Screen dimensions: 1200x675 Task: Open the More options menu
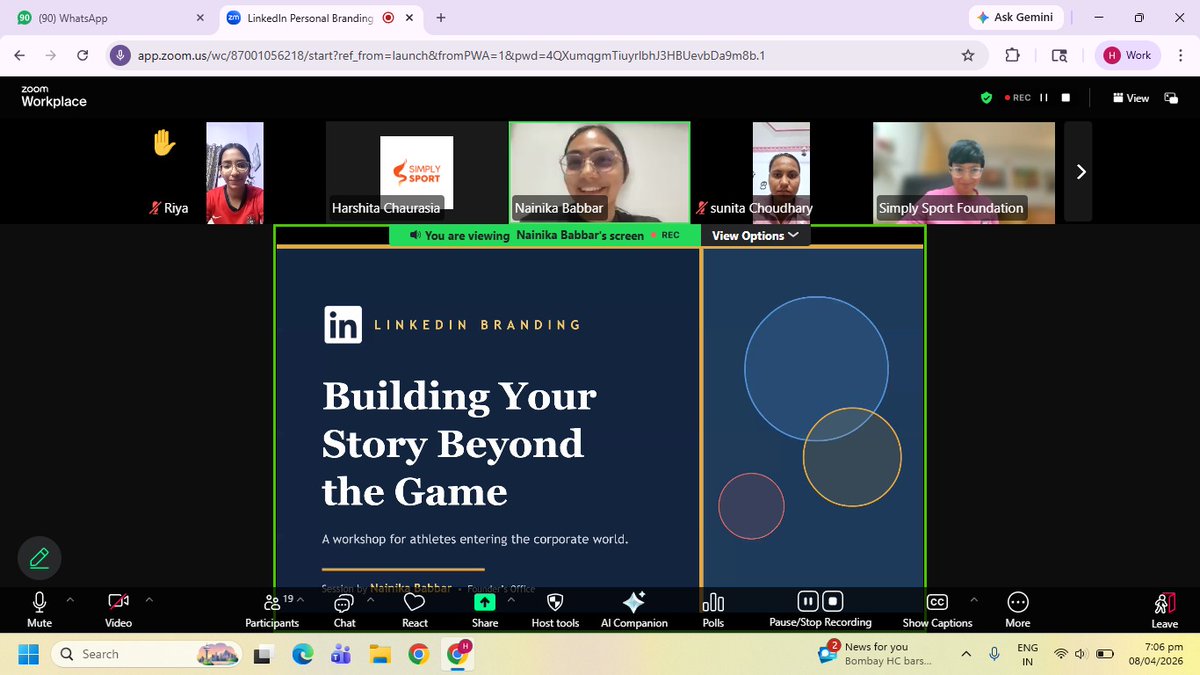[x=1018, y=609]
